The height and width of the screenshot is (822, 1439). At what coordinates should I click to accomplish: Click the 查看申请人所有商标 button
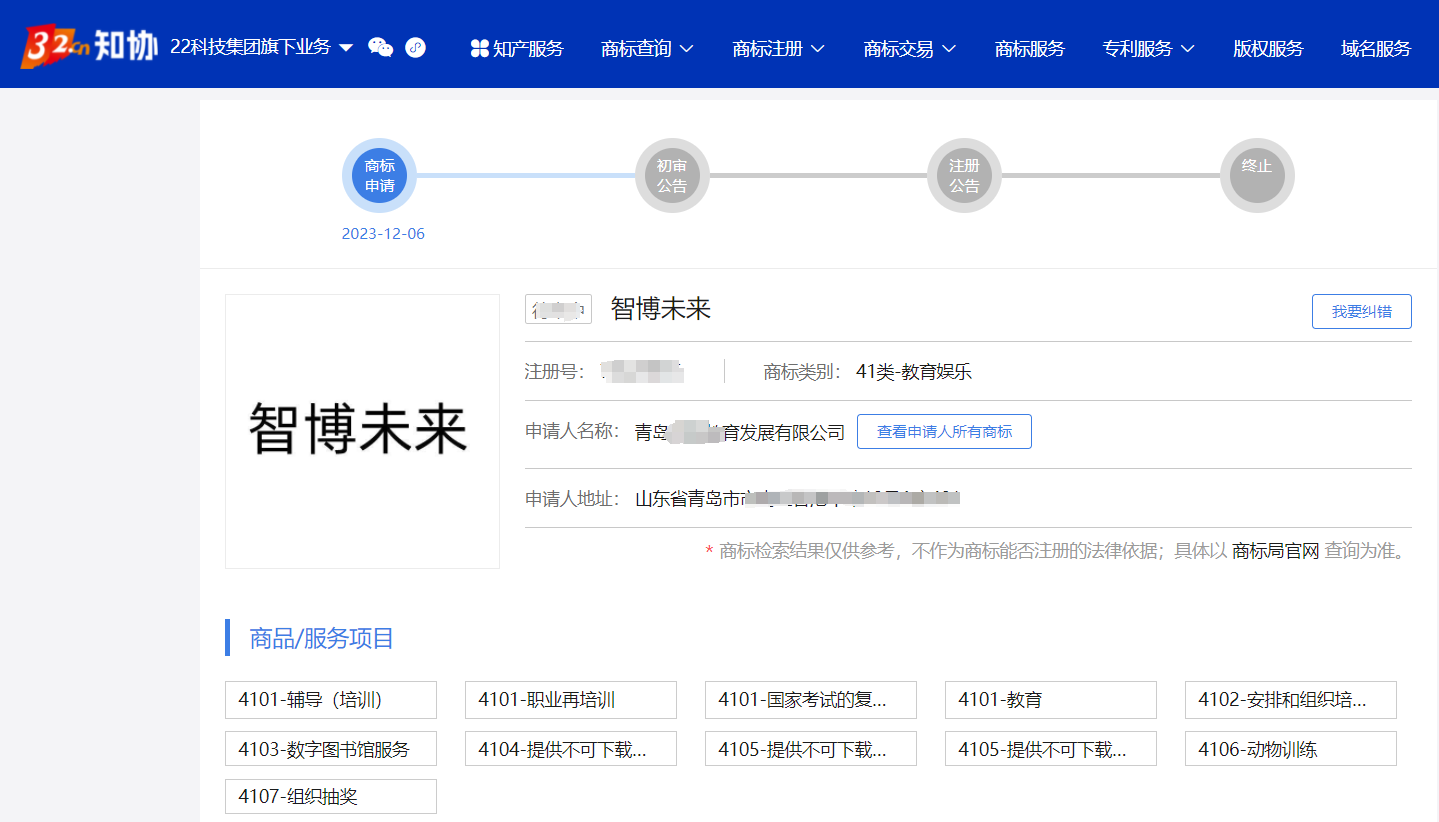(944, 432)
